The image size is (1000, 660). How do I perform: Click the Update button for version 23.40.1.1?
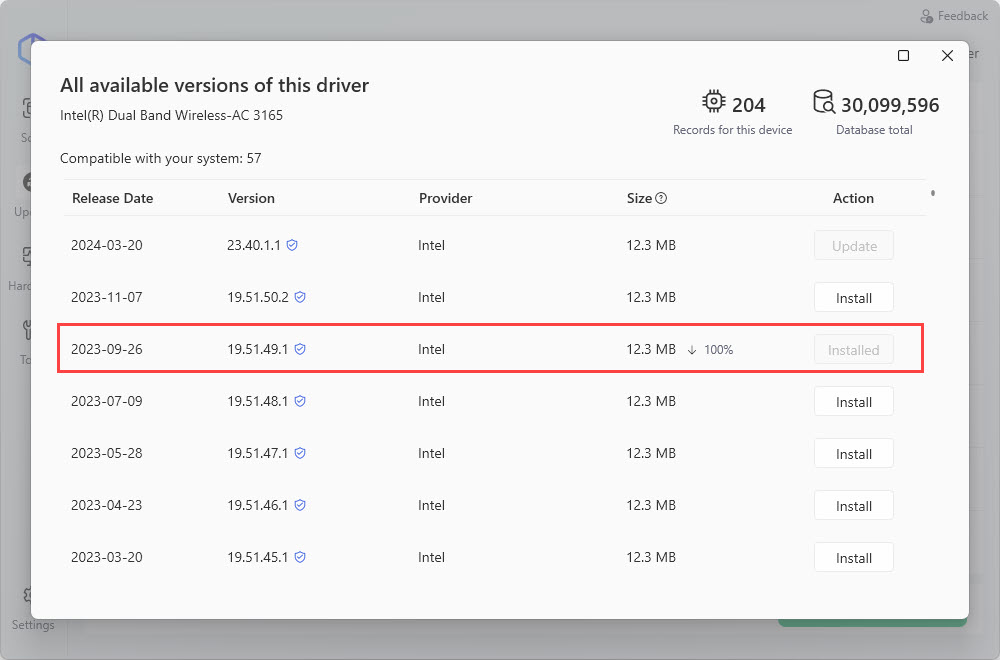(x=853, y=246)
